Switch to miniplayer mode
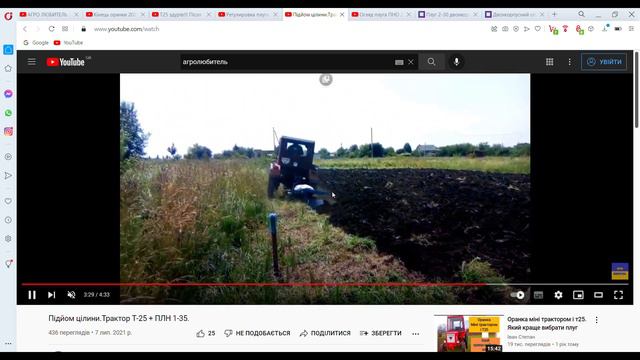640x360 pixels. coord(578,295)
